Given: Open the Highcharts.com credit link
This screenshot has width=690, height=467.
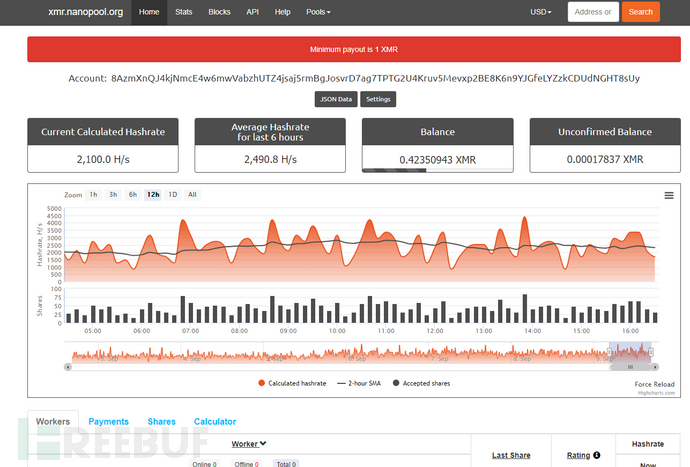Looking at the screenshot, I should tap(656, 393).
